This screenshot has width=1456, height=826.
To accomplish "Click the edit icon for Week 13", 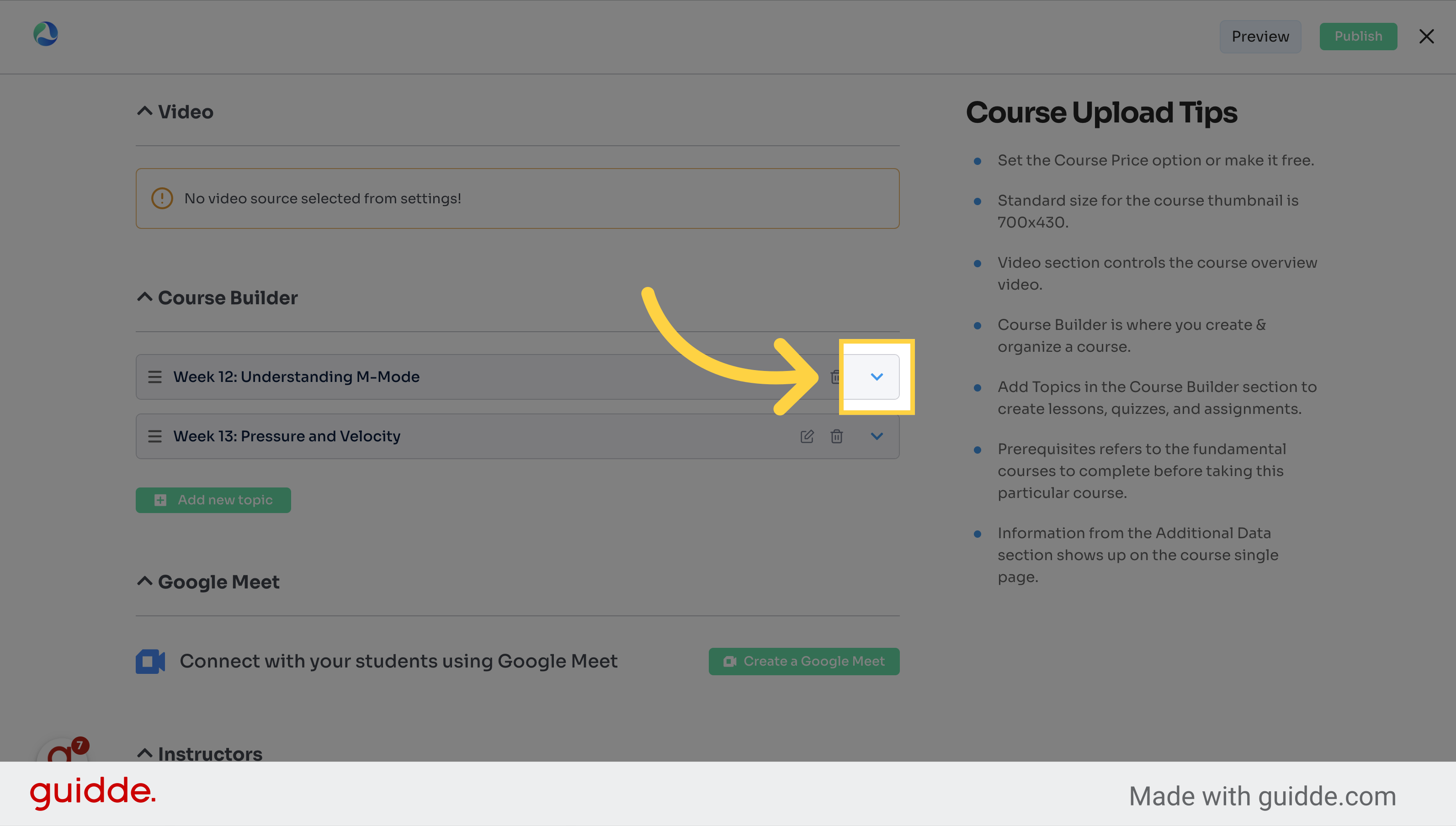I will (807, 436).
